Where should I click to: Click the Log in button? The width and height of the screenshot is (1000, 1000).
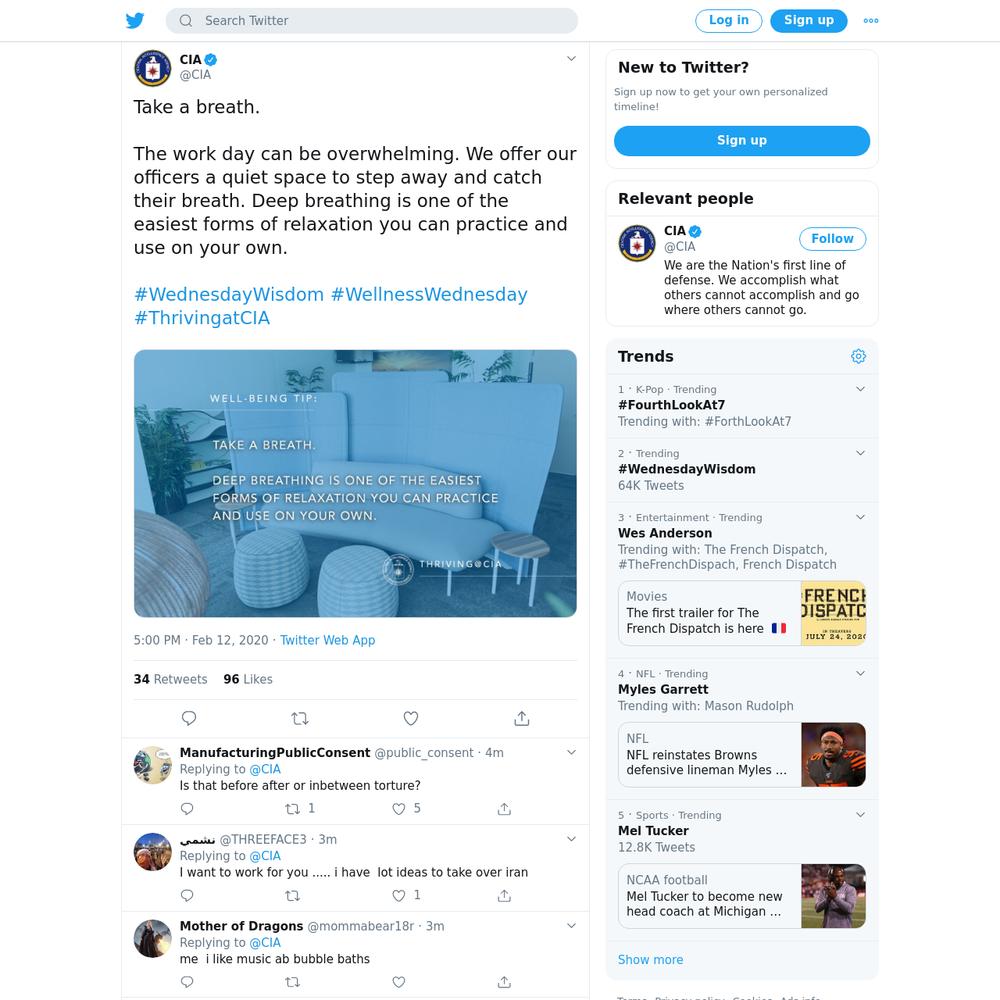point(728,20)
